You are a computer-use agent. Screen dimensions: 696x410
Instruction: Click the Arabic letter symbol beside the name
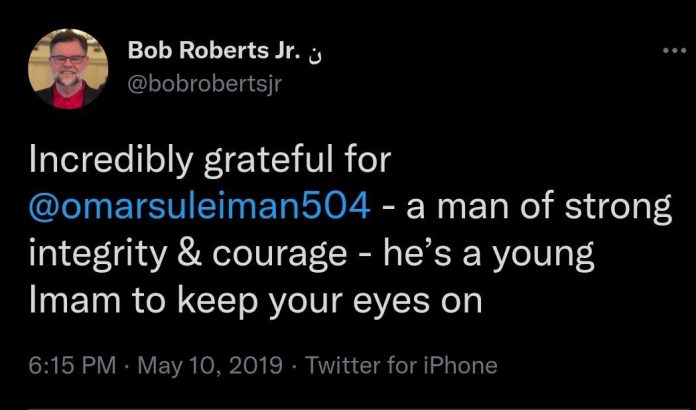click(315, 54)
